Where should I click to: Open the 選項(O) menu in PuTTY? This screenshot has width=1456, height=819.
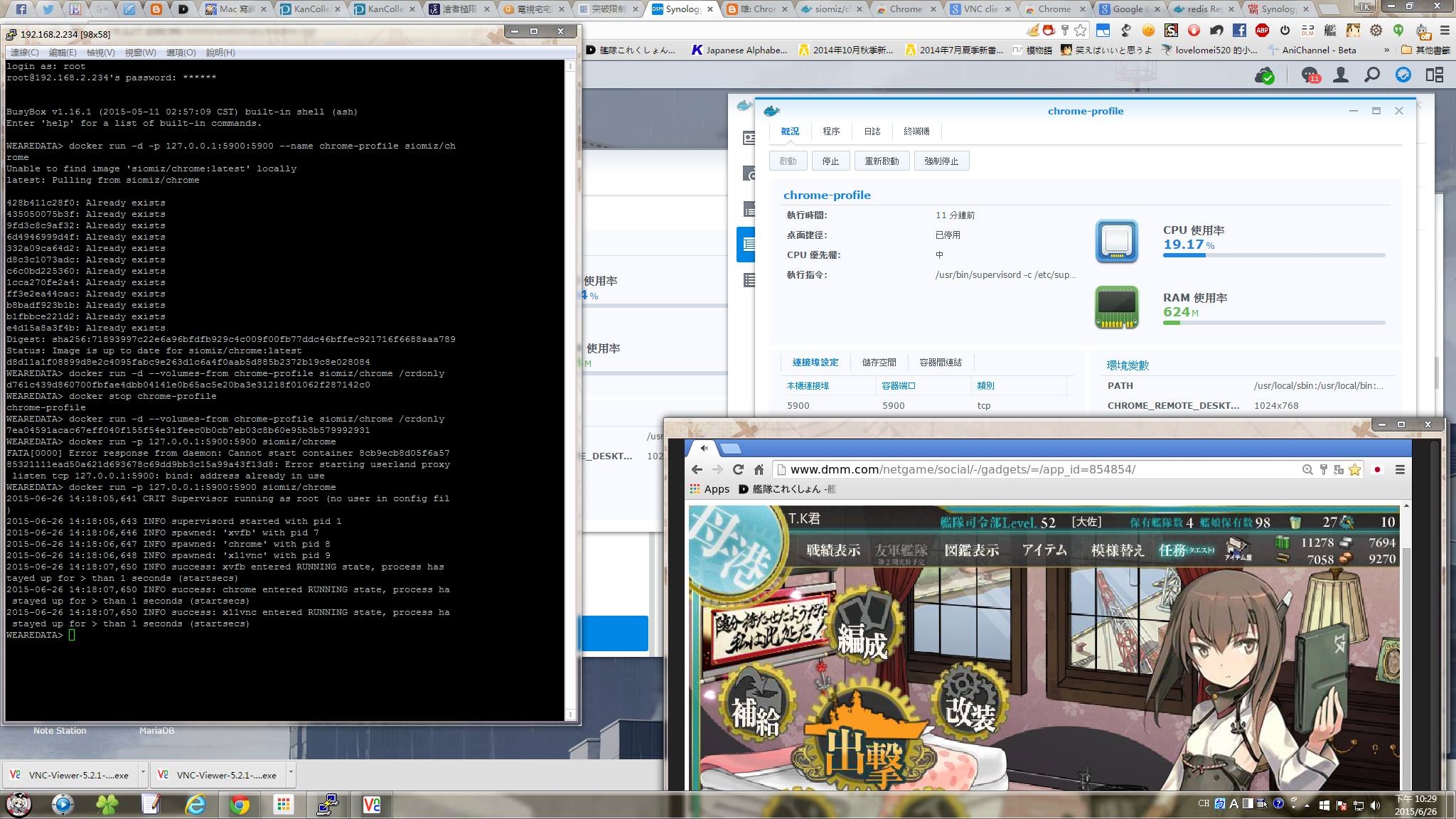coord(181,53)
